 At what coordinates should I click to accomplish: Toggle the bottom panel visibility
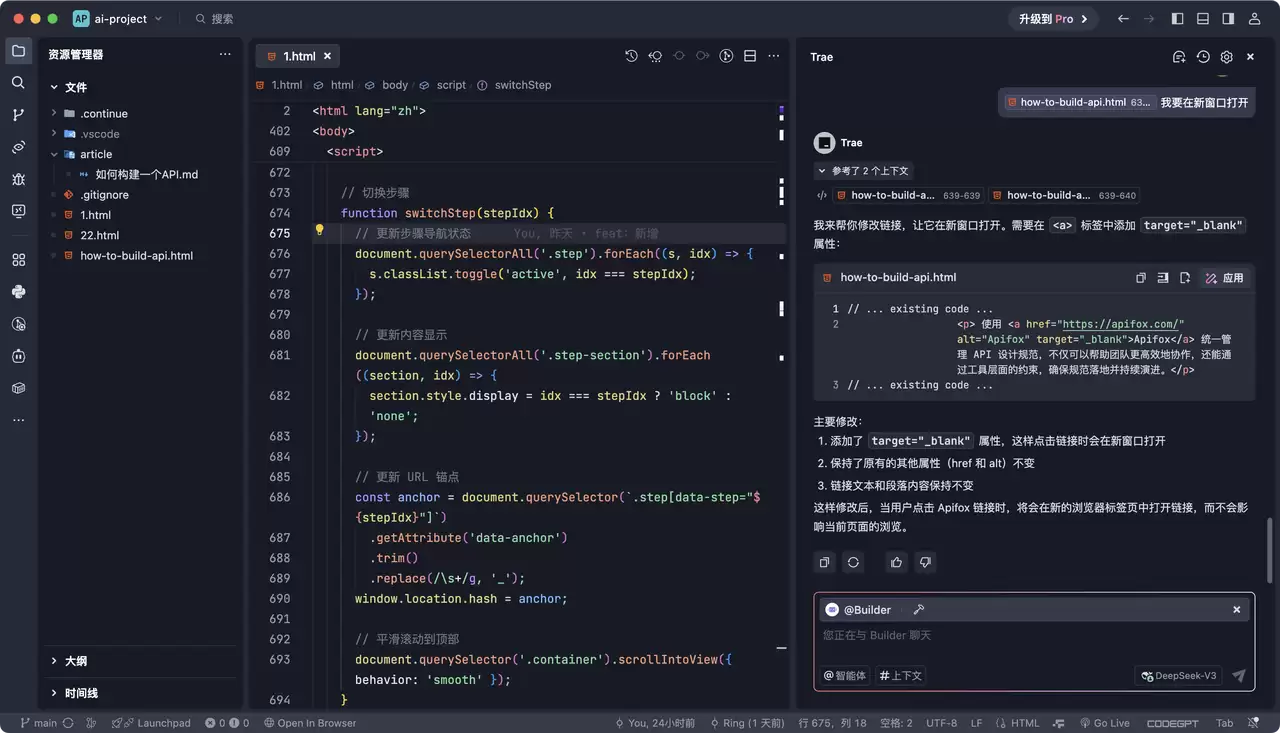coord(1203,19)
